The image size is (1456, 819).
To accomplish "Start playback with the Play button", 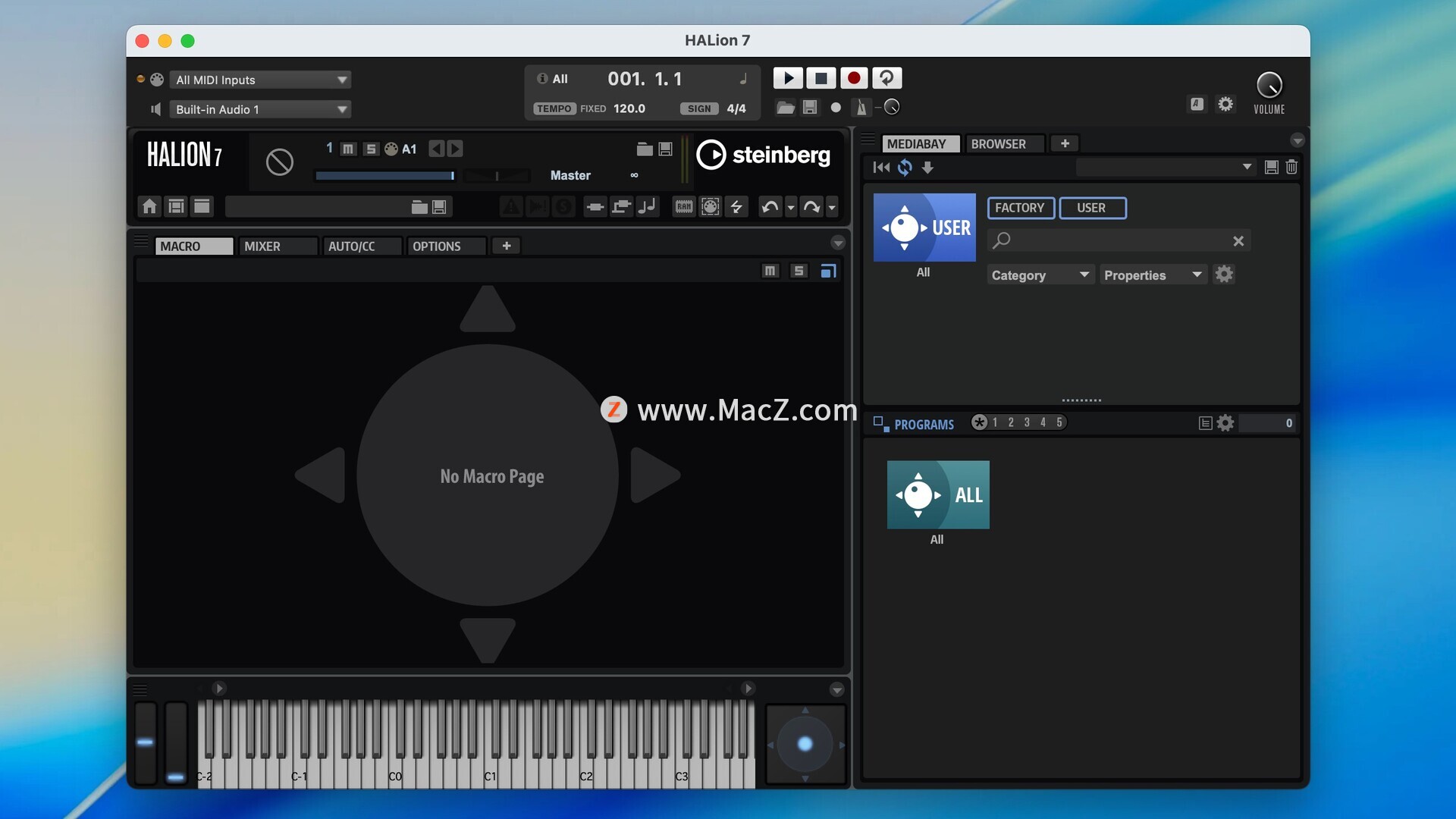I will 788,78.
